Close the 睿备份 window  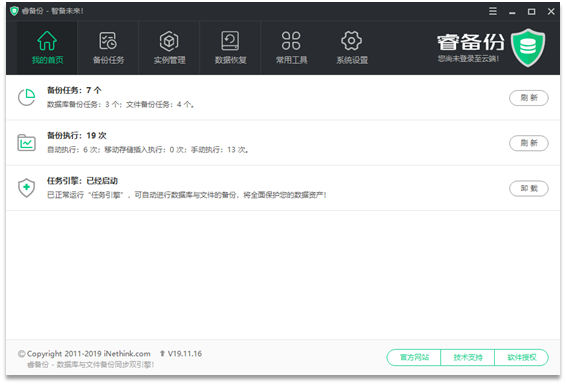[x=551, y=12]
